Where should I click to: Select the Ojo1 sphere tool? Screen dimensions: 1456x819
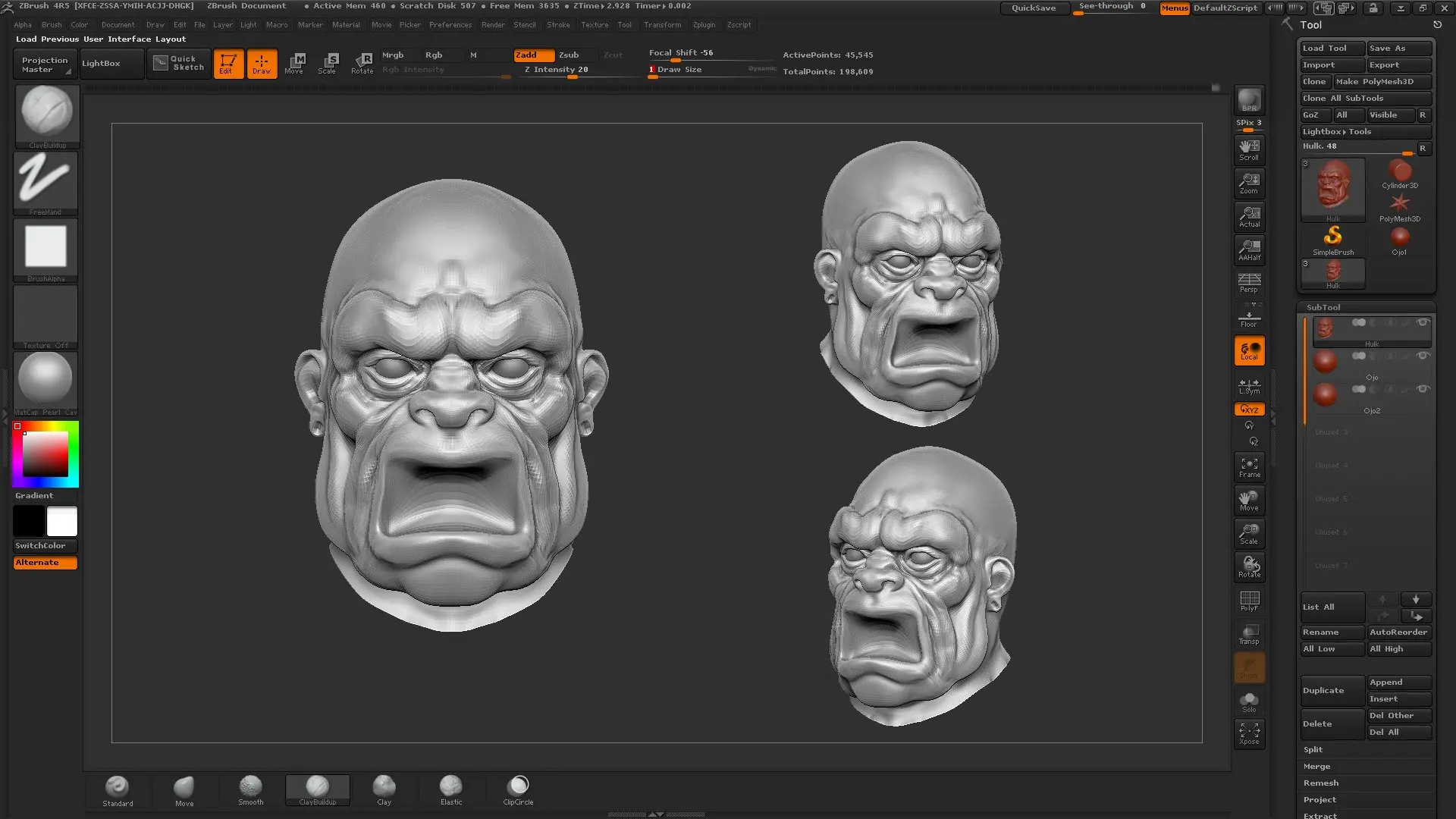point(1400,241)
